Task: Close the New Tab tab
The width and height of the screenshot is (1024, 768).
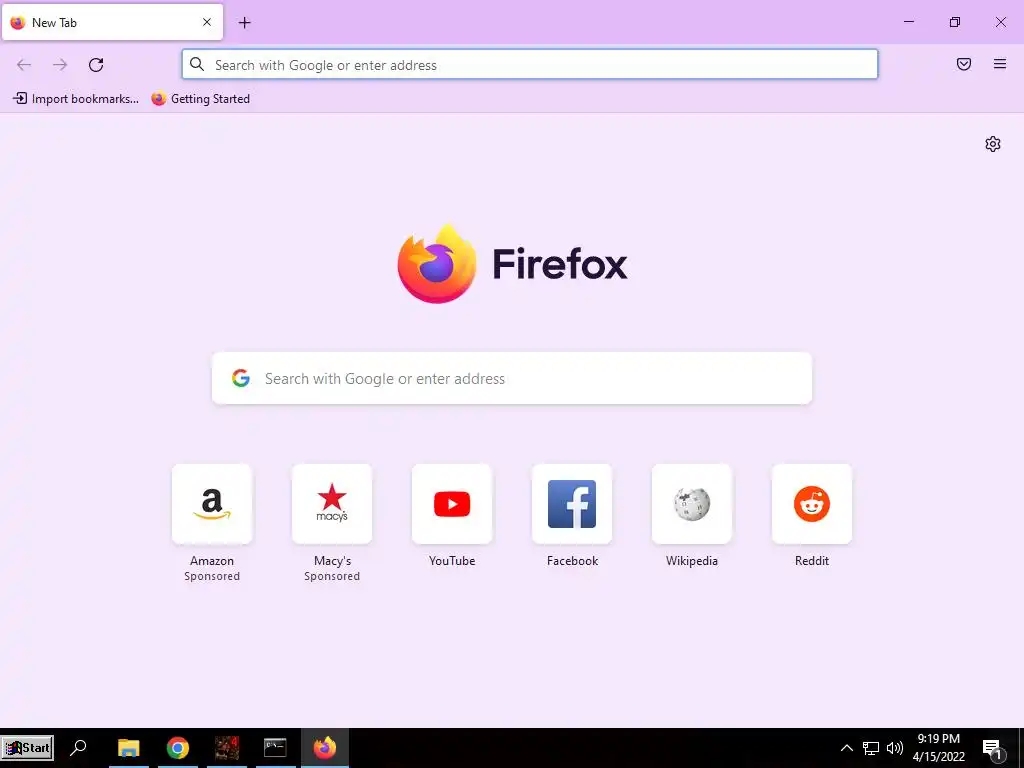Action: pos(207,22)
